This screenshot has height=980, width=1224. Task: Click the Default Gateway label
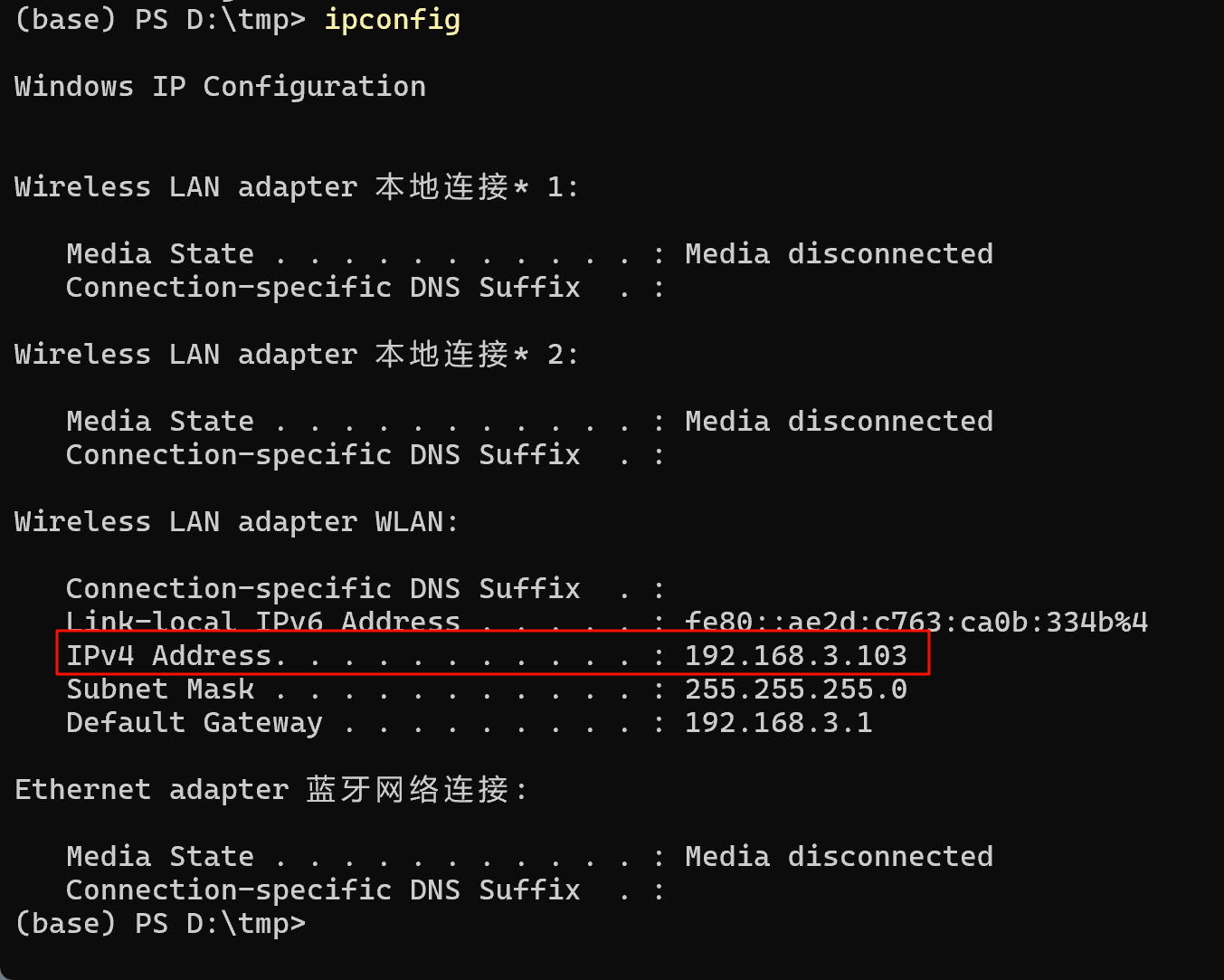click(194, 723)
